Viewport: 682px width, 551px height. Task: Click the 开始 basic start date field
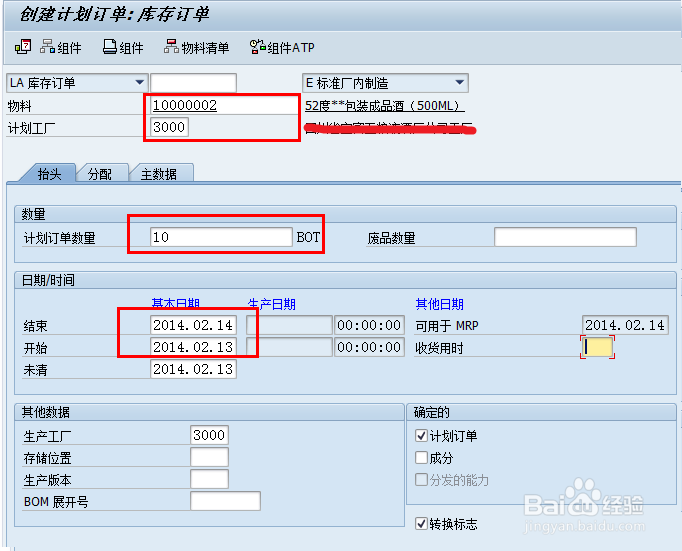click(193, 347)
